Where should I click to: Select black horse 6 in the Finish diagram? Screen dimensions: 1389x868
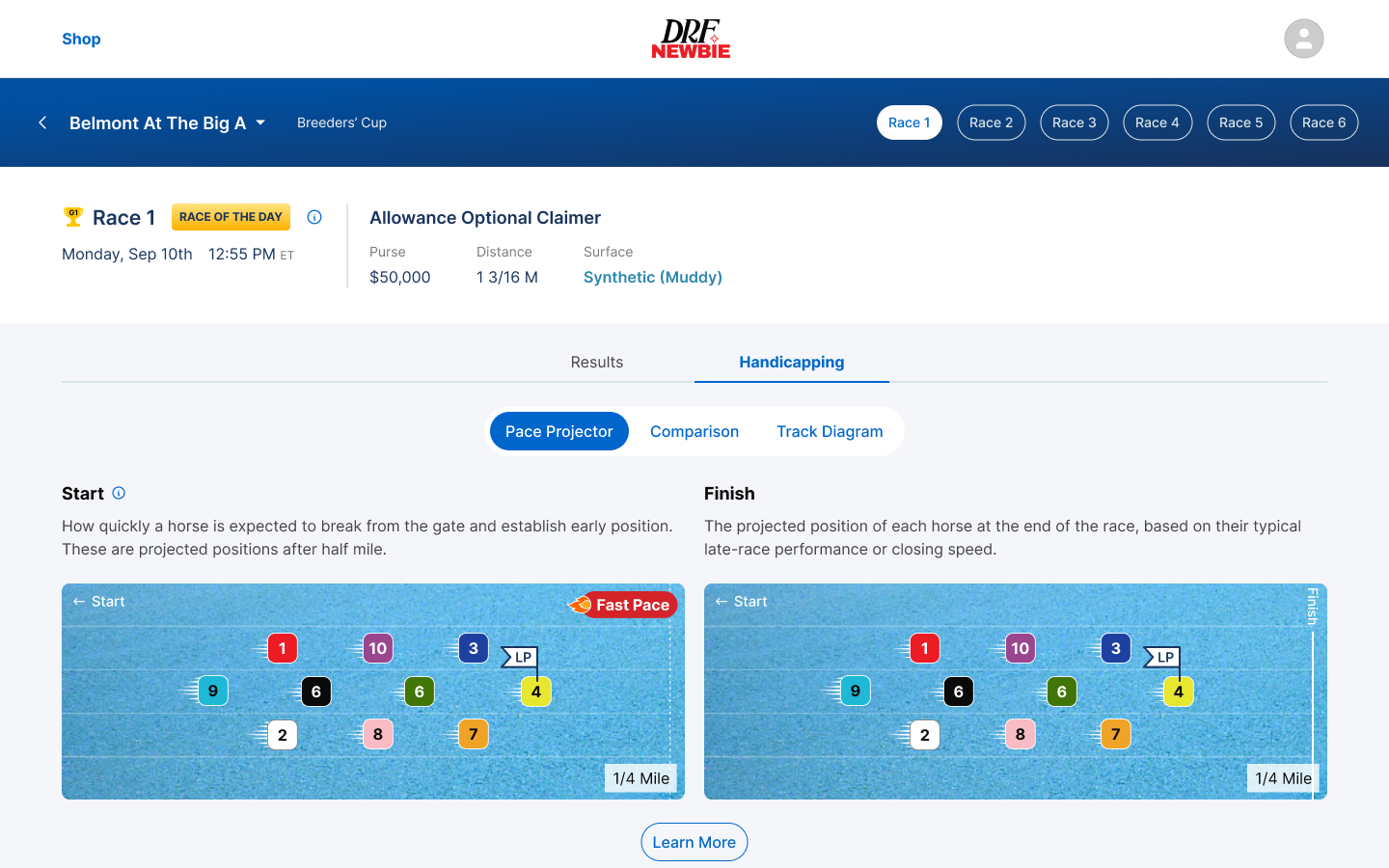(958, 692)
